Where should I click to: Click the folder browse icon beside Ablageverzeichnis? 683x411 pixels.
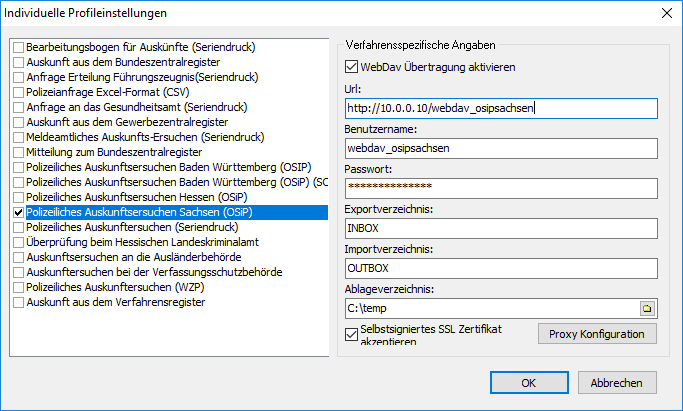[x=646, y=309]
